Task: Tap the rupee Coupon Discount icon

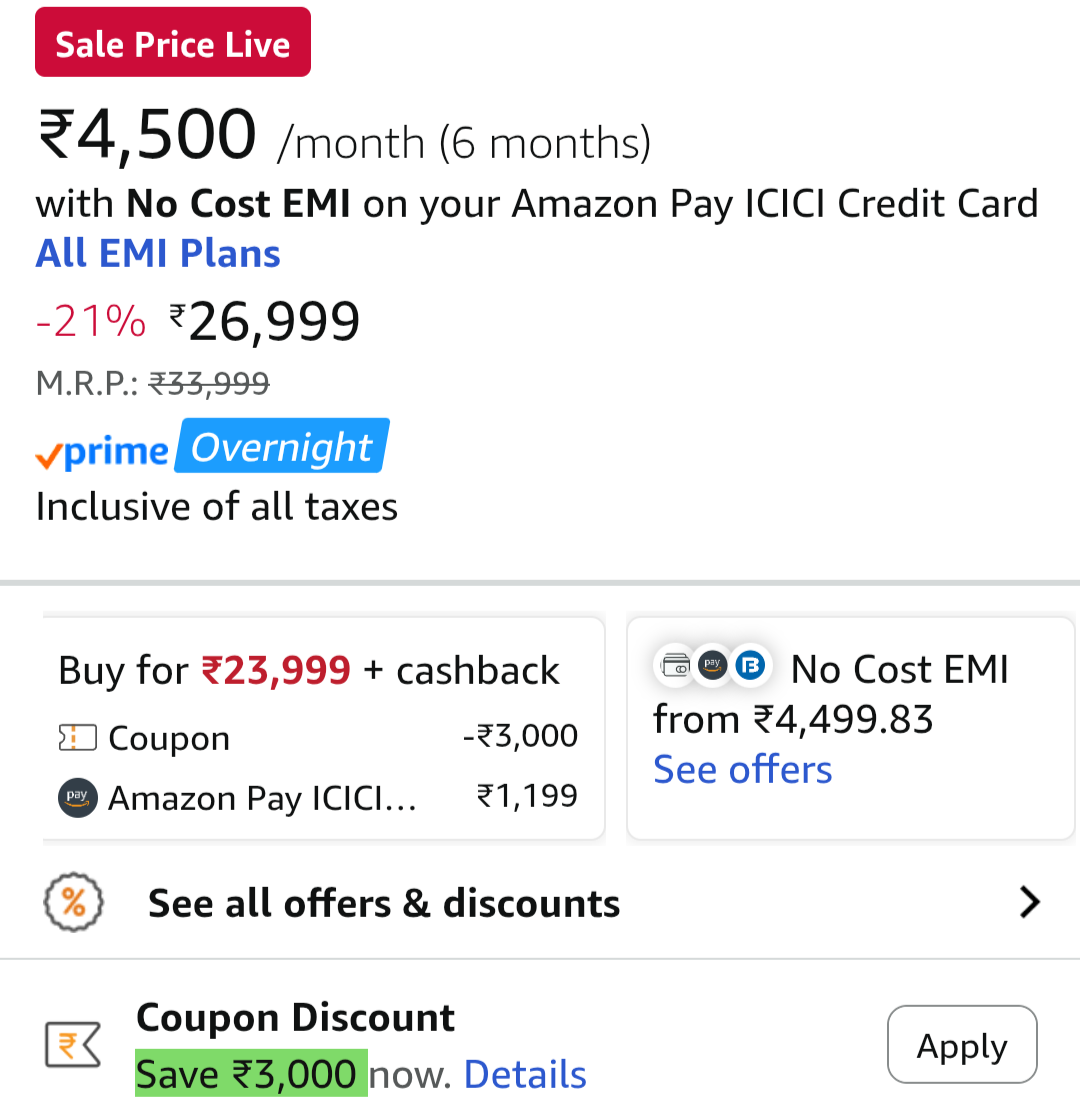Action: pyautogui.click(x=73, y=1046)
